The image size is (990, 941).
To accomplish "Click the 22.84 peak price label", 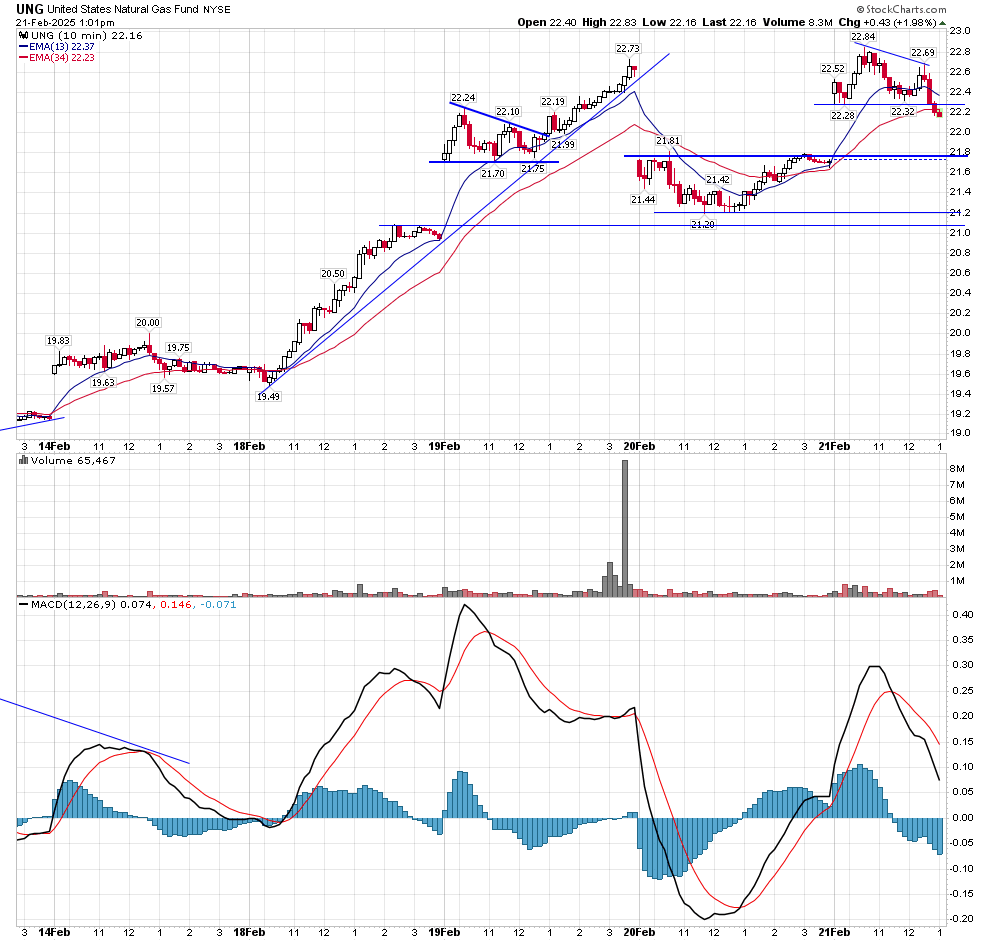I will 863,37.
